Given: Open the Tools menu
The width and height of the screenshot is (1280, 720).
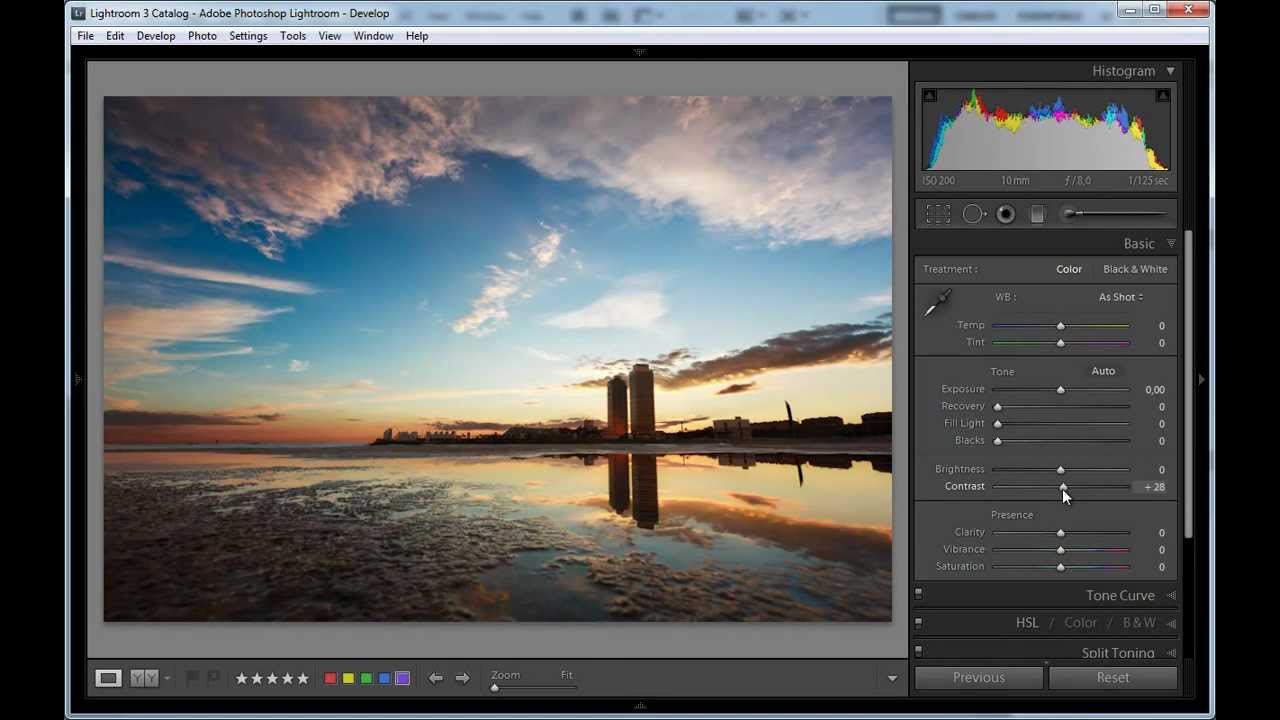Looking at the screenshot, I should 293,36.
